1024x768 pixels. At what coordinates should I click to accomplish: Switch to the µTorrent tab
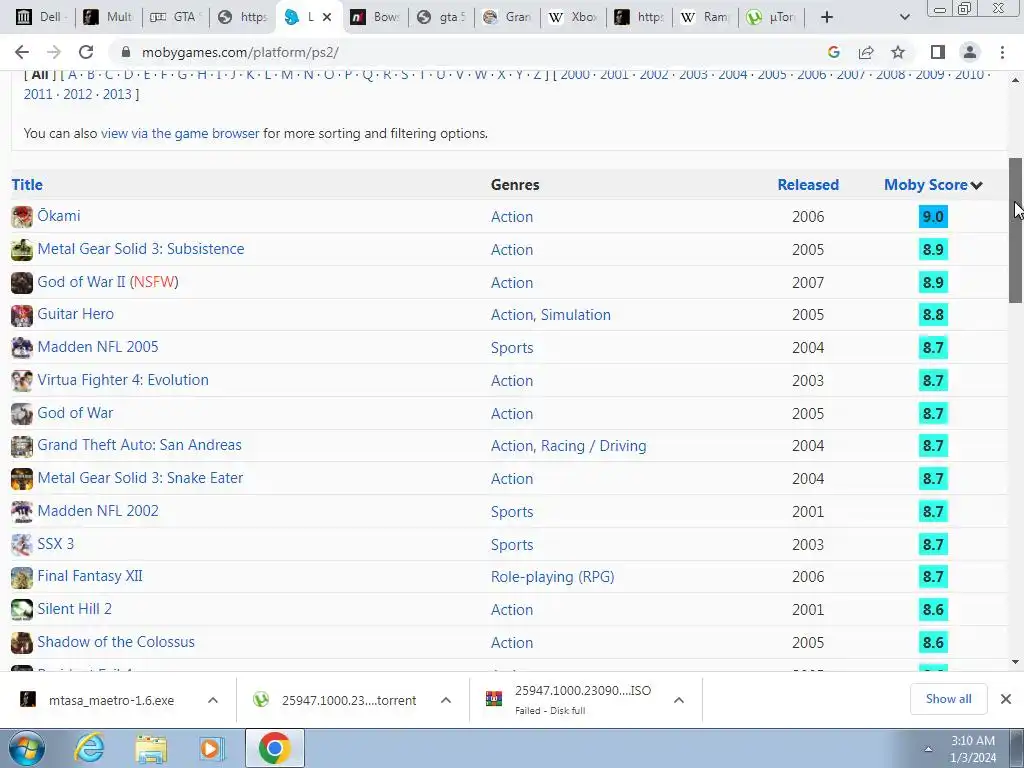pos(772,17)
